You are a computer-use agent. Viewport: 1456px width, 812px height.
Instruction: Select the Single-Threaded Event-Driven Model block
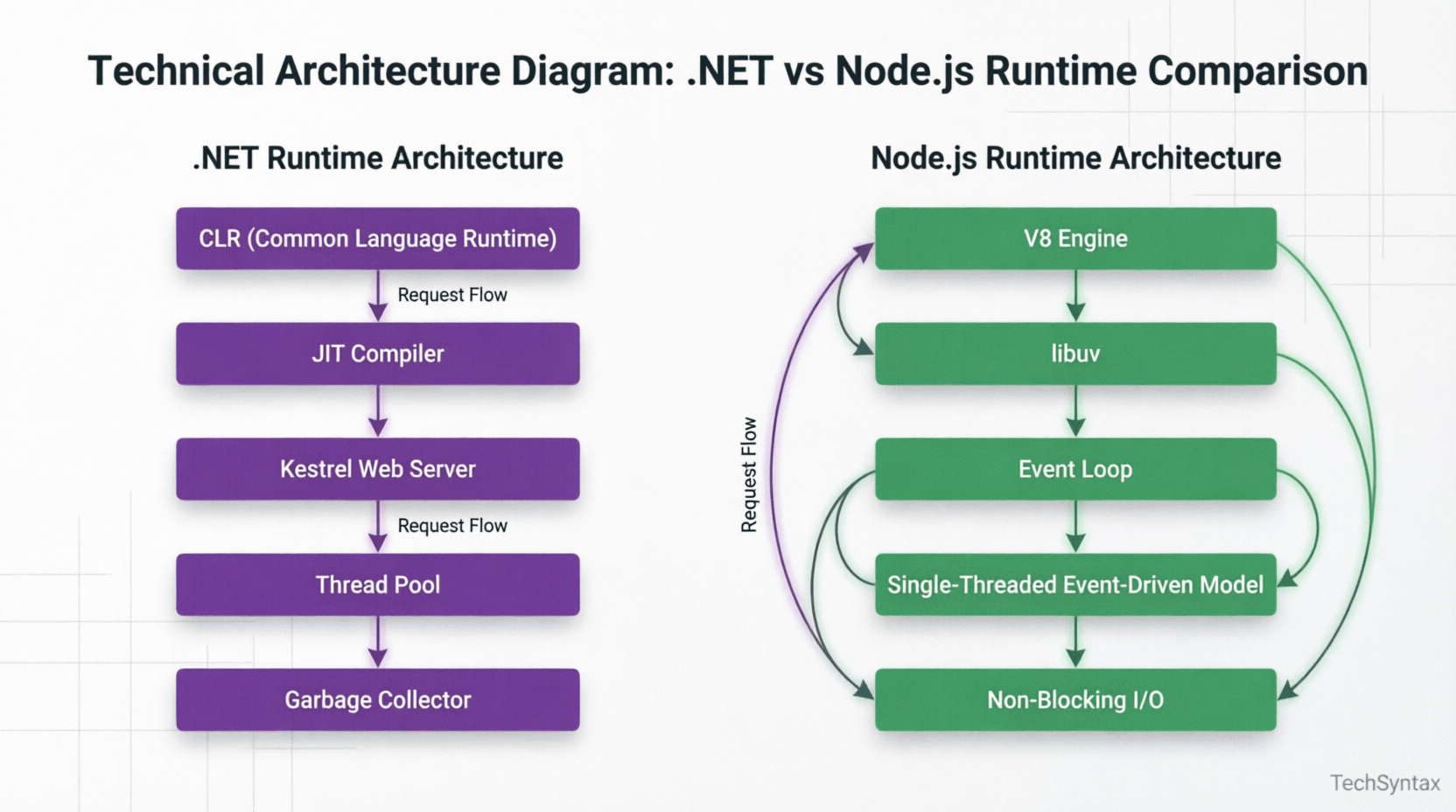[1074, 584]
